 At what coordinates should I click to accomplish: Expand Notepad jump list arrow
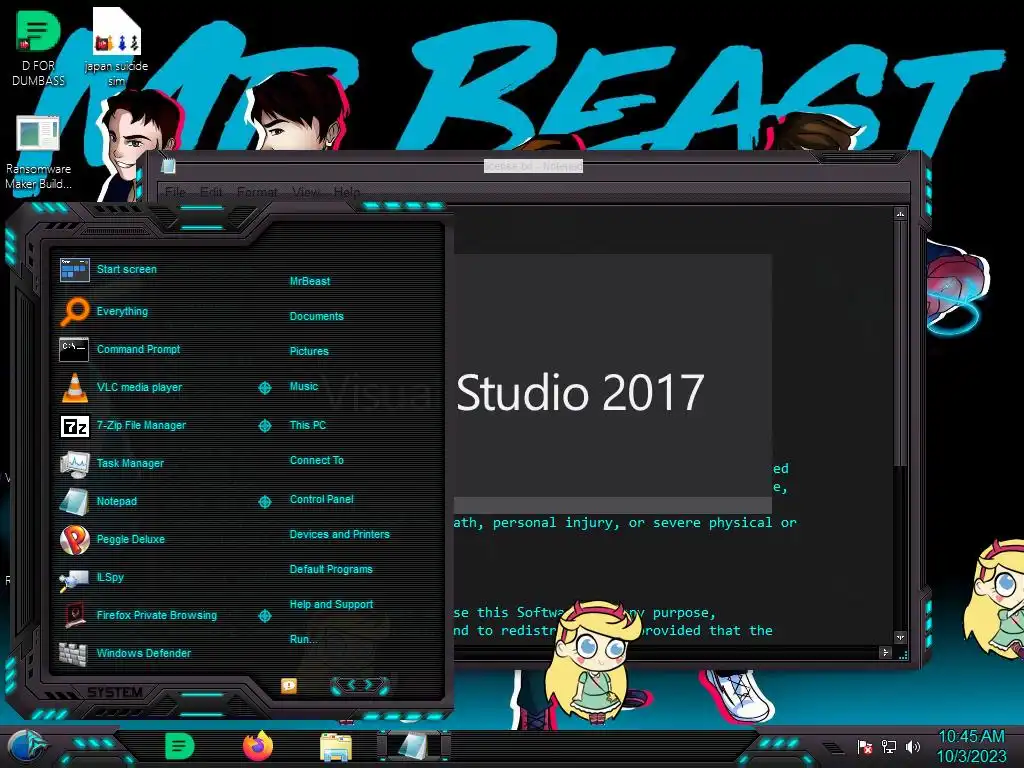coord(264,502)
